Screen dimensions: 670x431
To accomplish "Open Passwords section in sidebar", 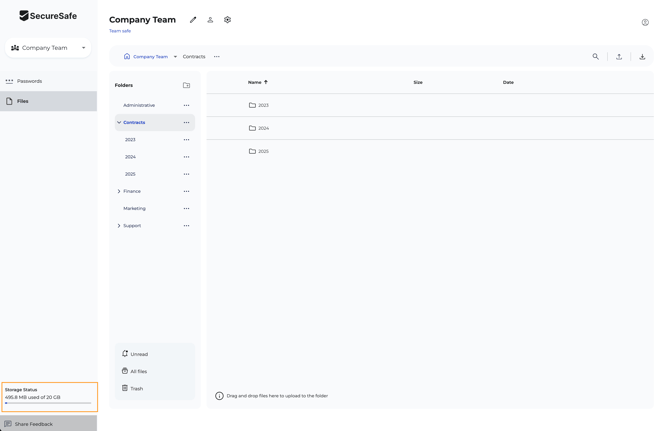I will coord(29,81).
